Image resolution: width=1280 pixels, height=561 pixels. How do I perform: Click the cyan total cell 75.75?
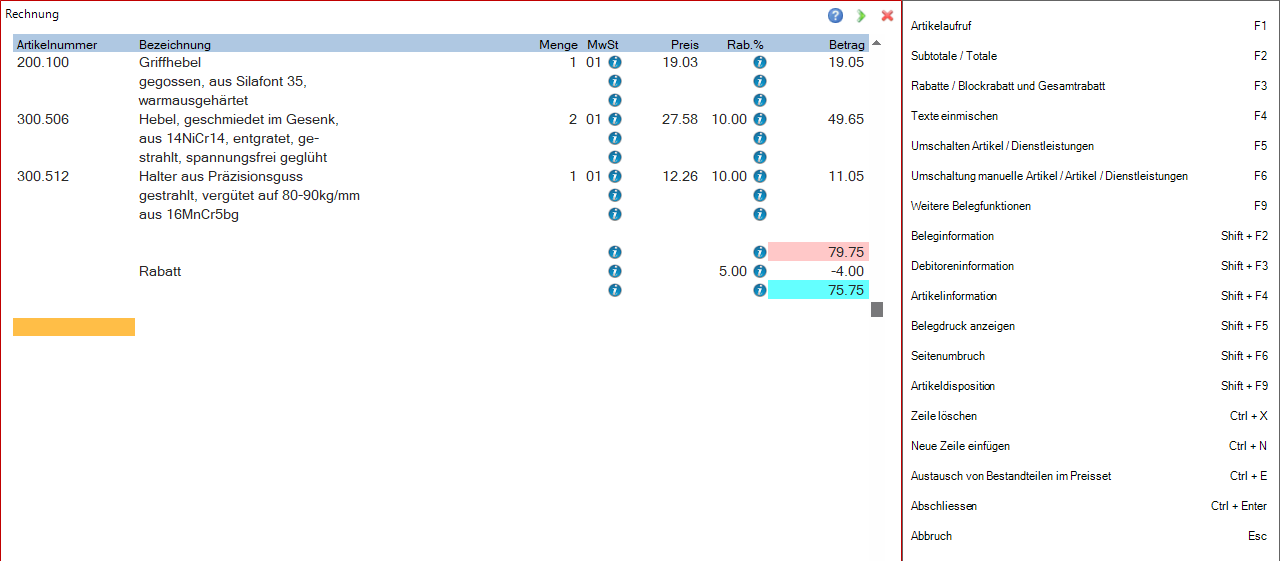click(818, 290)
